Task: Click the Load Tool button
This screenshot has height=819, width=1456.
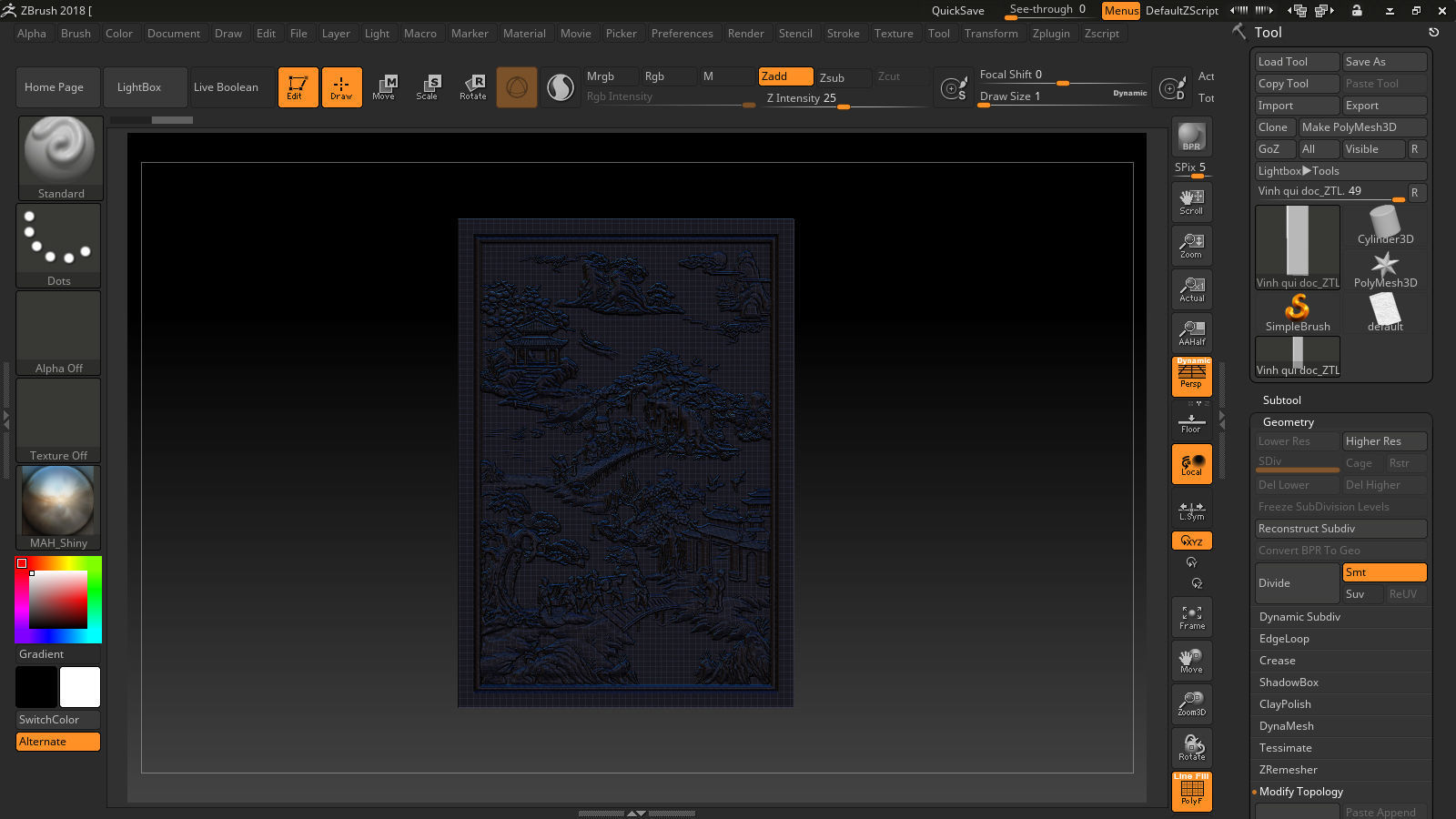Action: point(1297,62)
